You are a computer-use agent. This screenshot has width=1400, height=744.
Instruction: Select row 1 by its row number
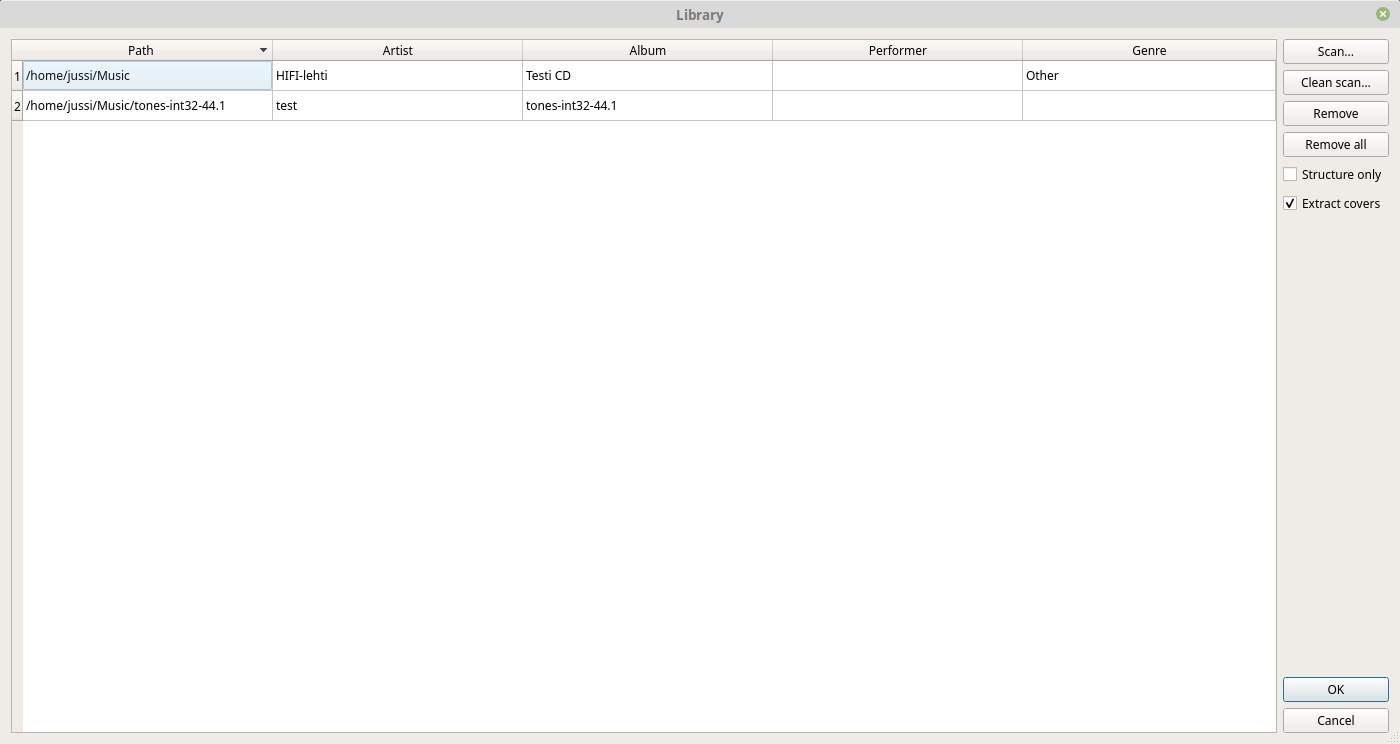point(17,76)
